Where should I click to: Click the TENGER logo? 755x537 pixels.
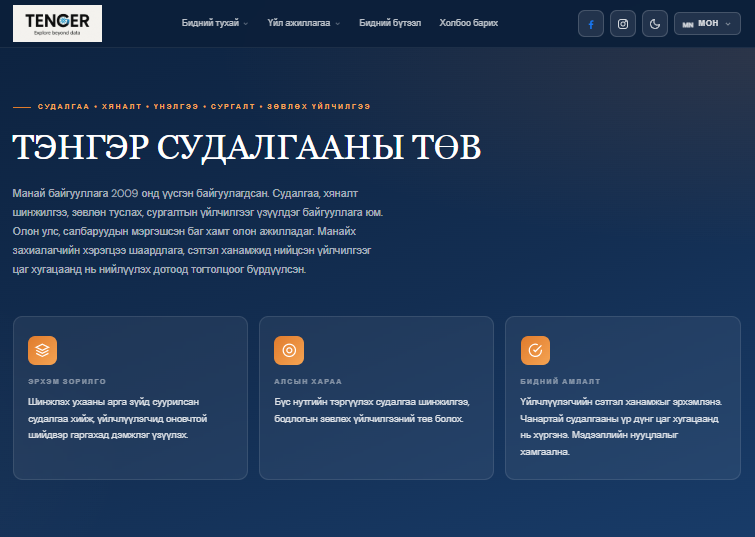(57, 24)
